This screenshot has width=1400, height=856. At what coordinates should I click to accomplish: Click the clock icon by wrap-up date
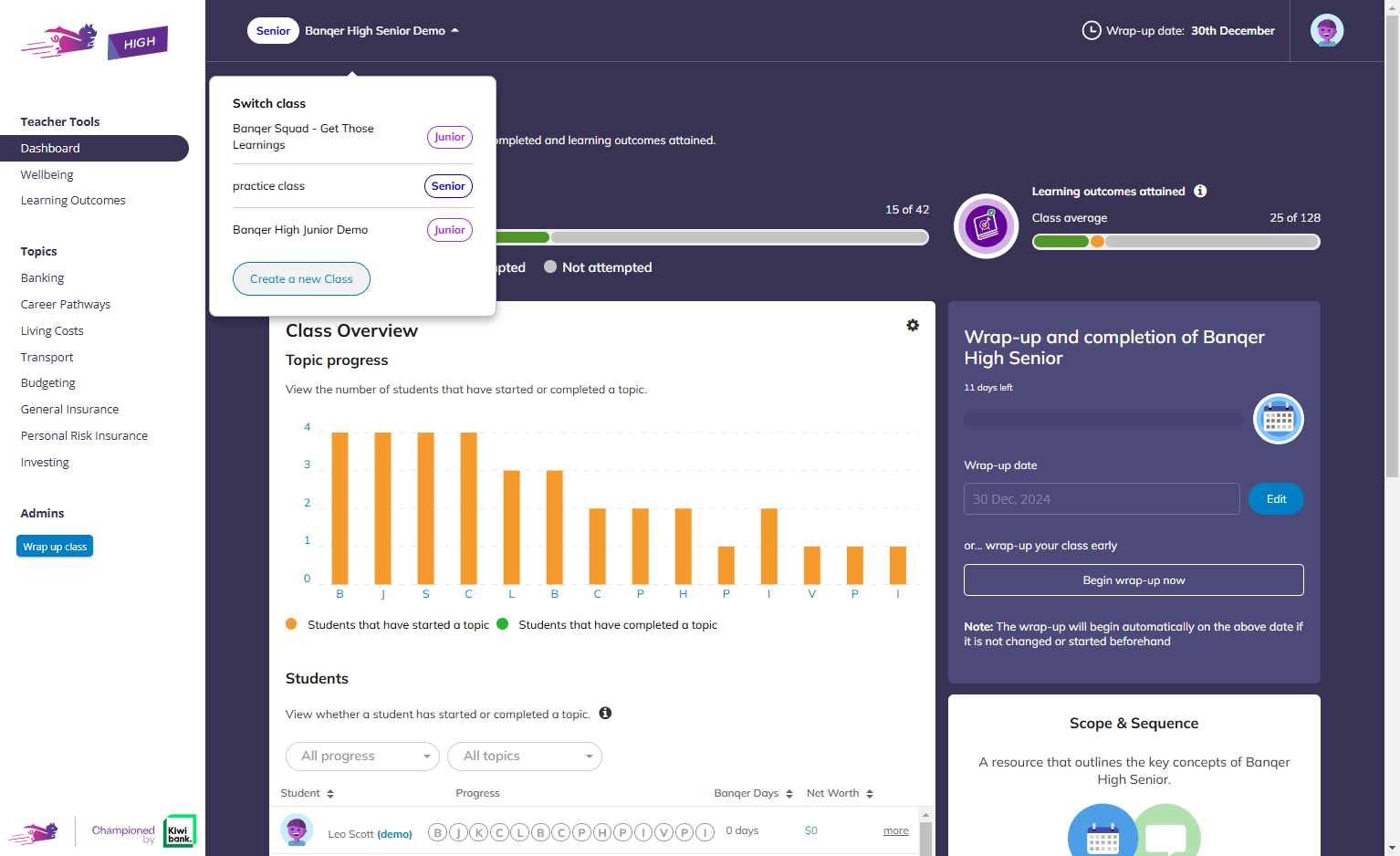coord(1092,30)
